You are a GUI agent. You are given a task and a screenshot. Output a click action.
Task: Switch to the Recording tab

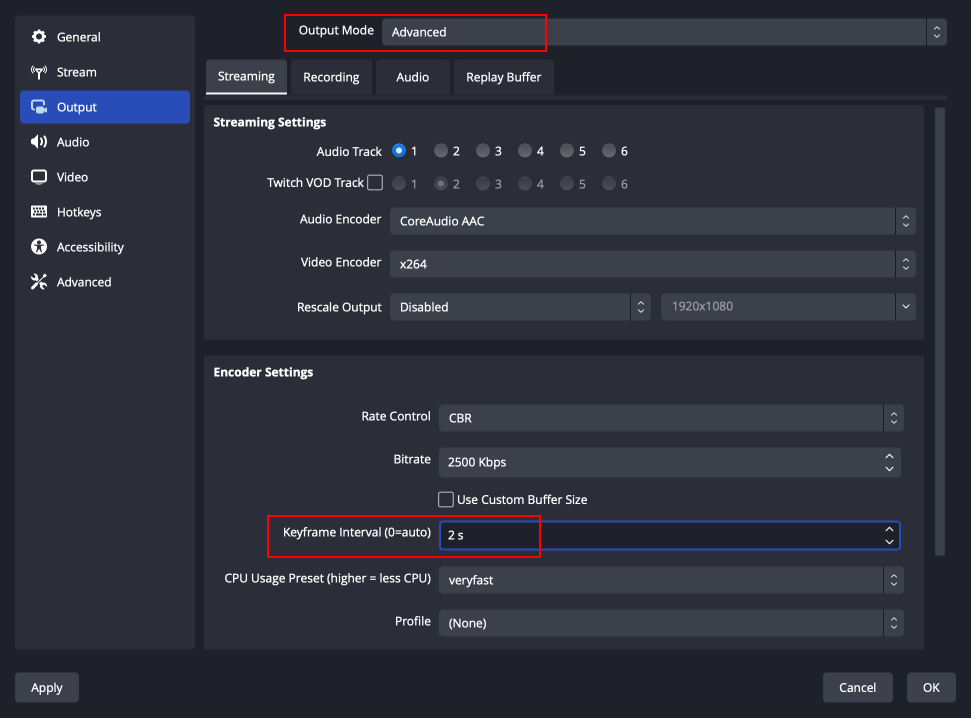331,77
